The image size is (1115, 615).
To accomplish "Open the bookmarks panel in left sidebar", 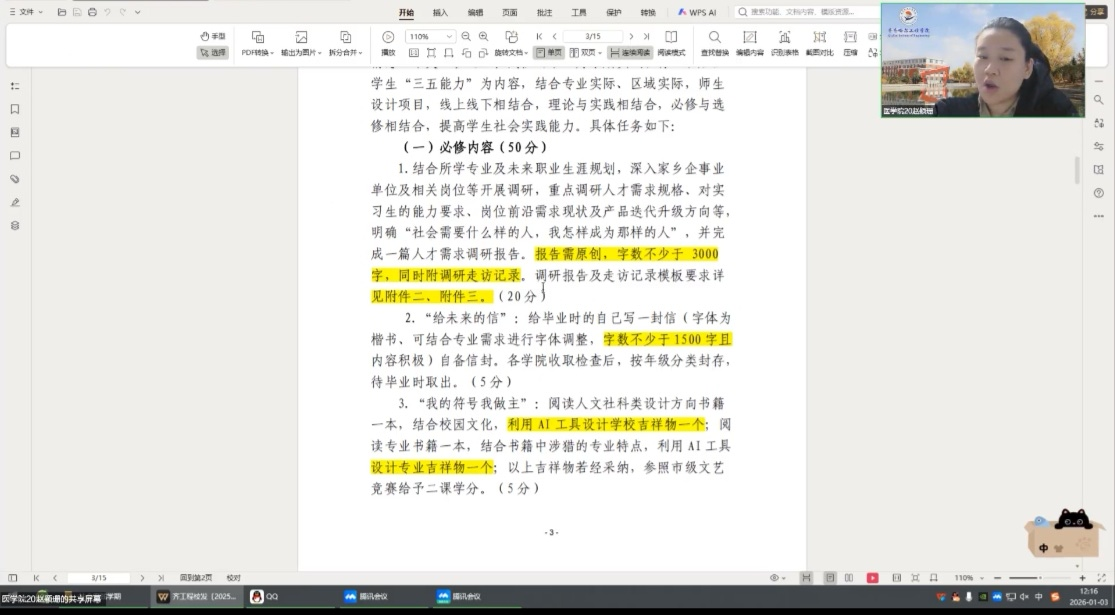I will (x=15, y=109).
